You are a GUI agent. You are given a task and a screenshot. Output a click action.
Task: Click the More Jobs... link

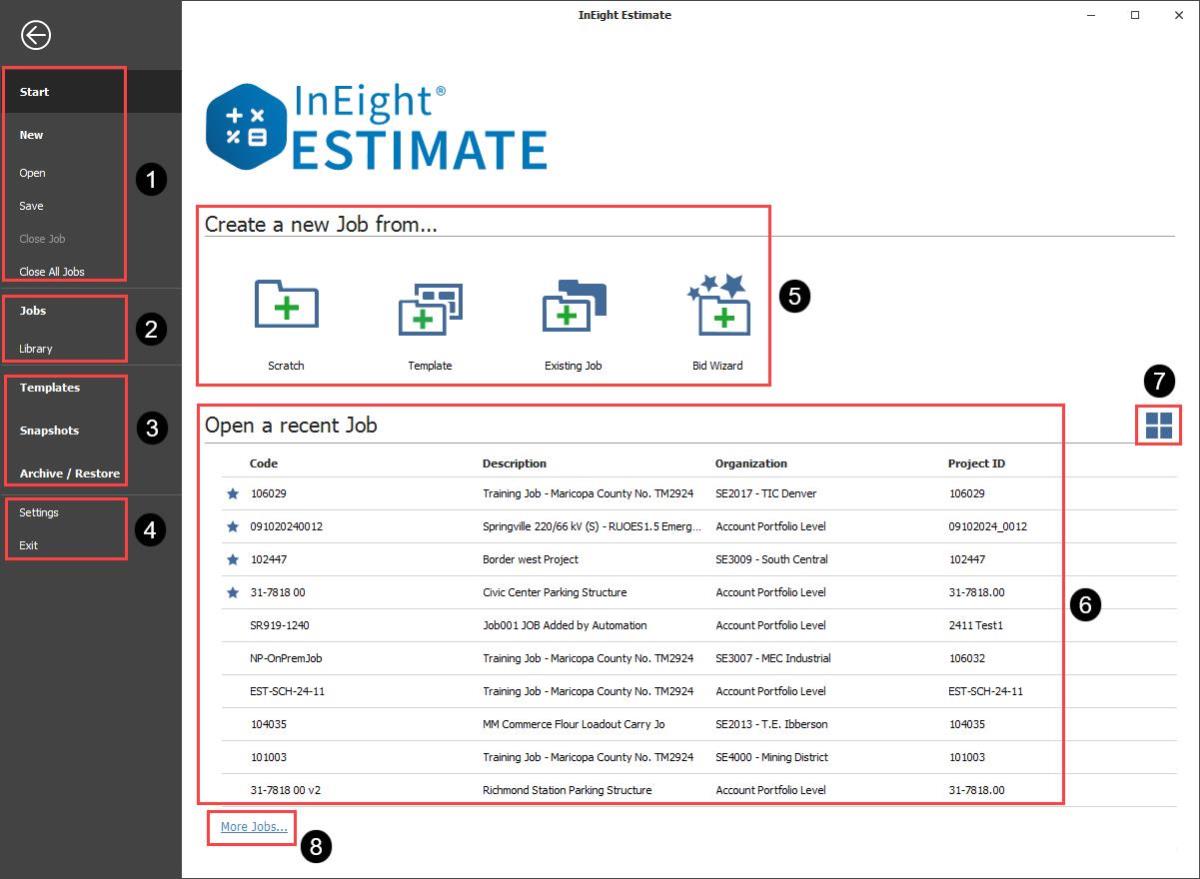(254, 827)
